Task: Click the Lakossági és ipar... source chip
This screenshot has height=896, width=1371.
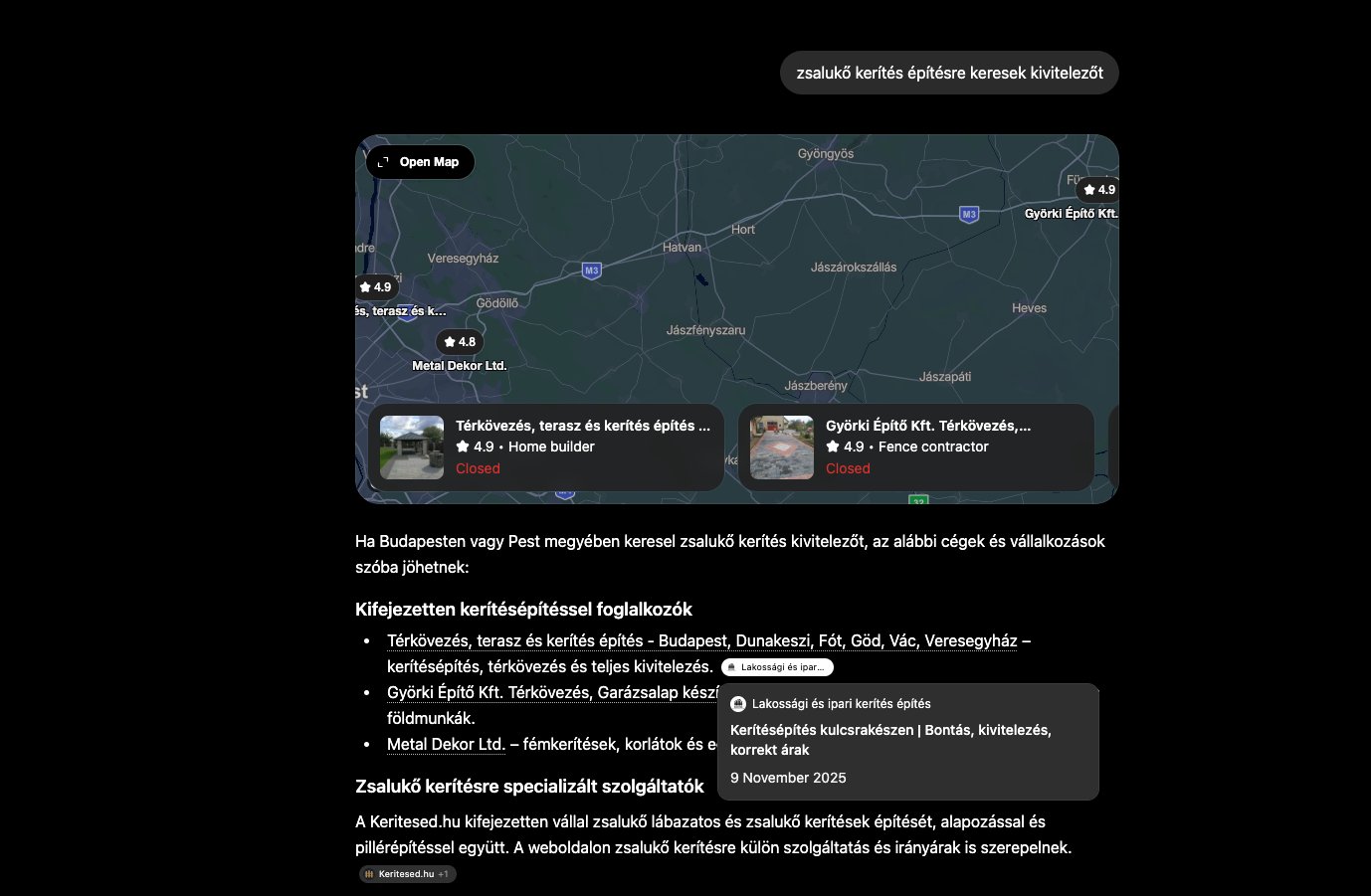Action: pyautogui.click(x=777, y=667)
